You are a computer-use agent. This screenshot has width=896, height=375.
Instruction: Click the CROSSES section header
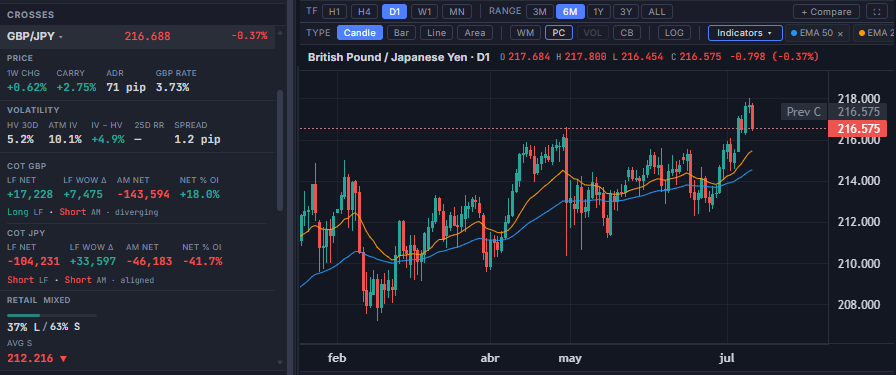pyautogui.click(x=31, y=15)
